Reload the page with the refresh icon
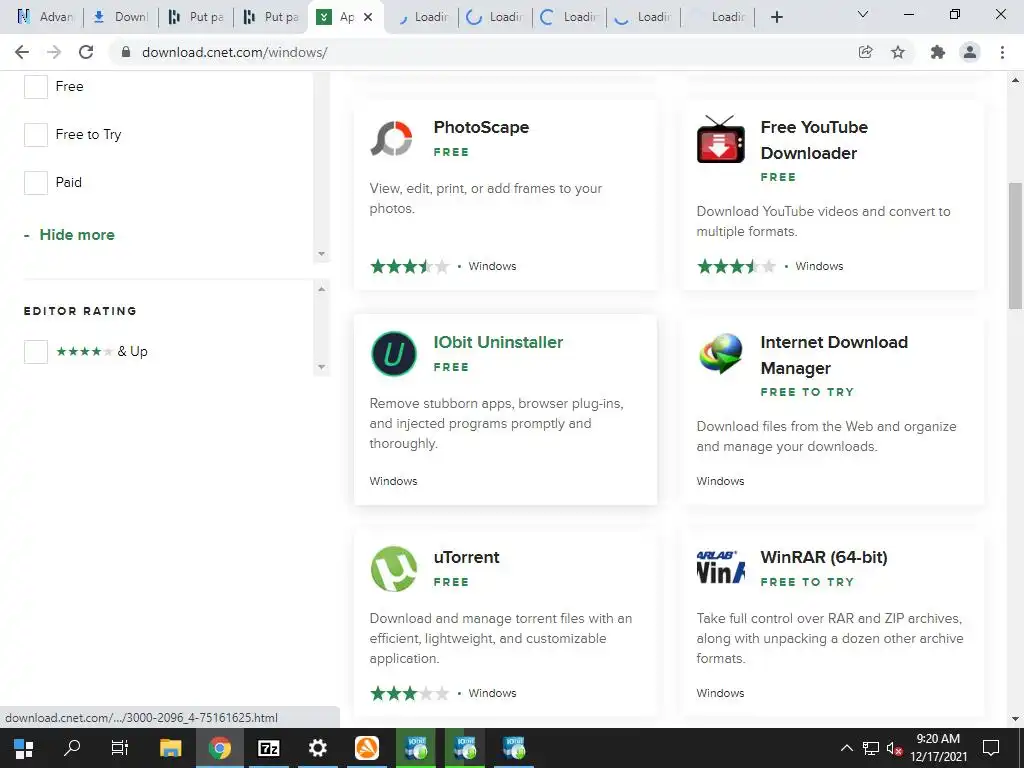The image size is (1024, 768). (x=86, y=52)
